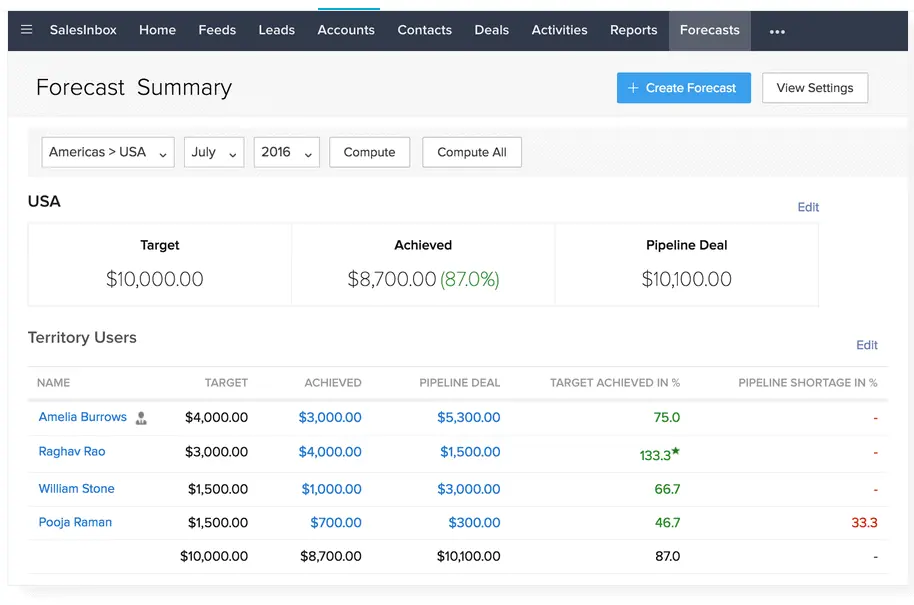914x605 pixels.
Task: Edit the Territory Users list
Action: tap(867, 344)
